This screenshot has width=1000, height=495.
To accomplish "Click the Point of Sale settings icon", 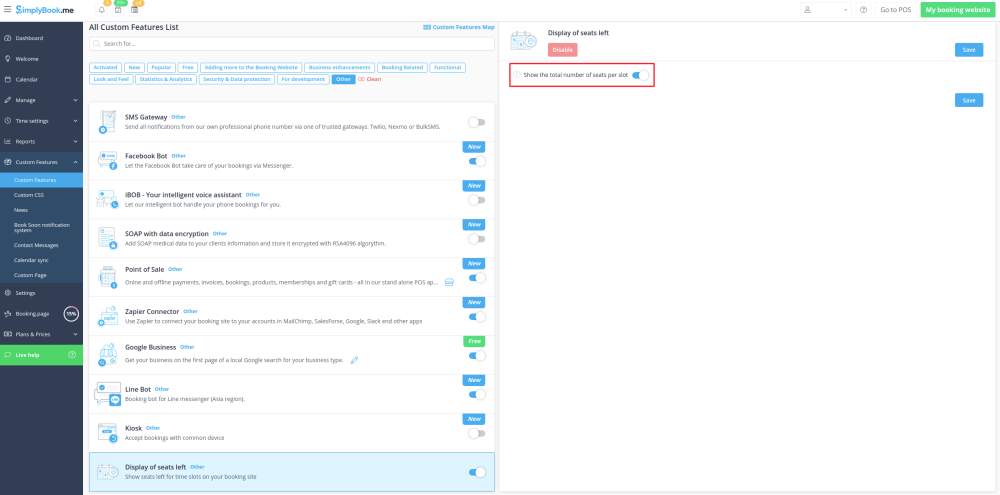I will coord(449,282).
